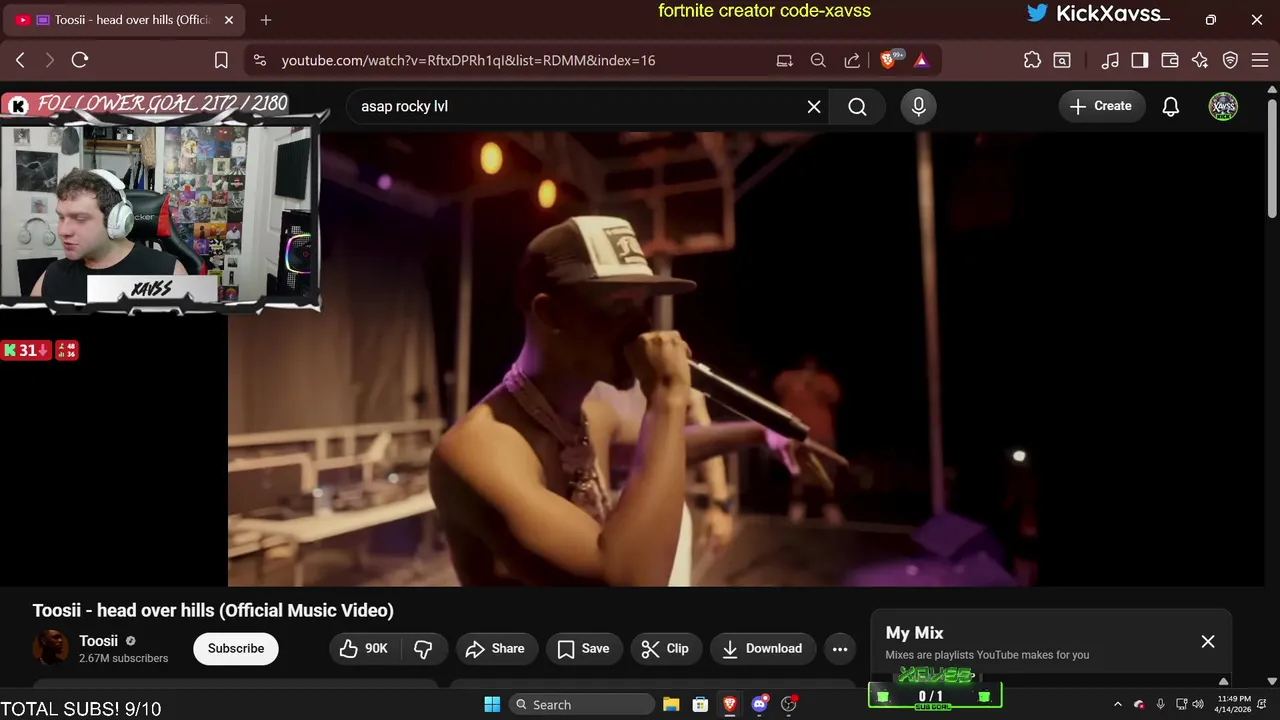Open the microphone tray icon
Screen dimensions: 1280x720
point(1160,704)
